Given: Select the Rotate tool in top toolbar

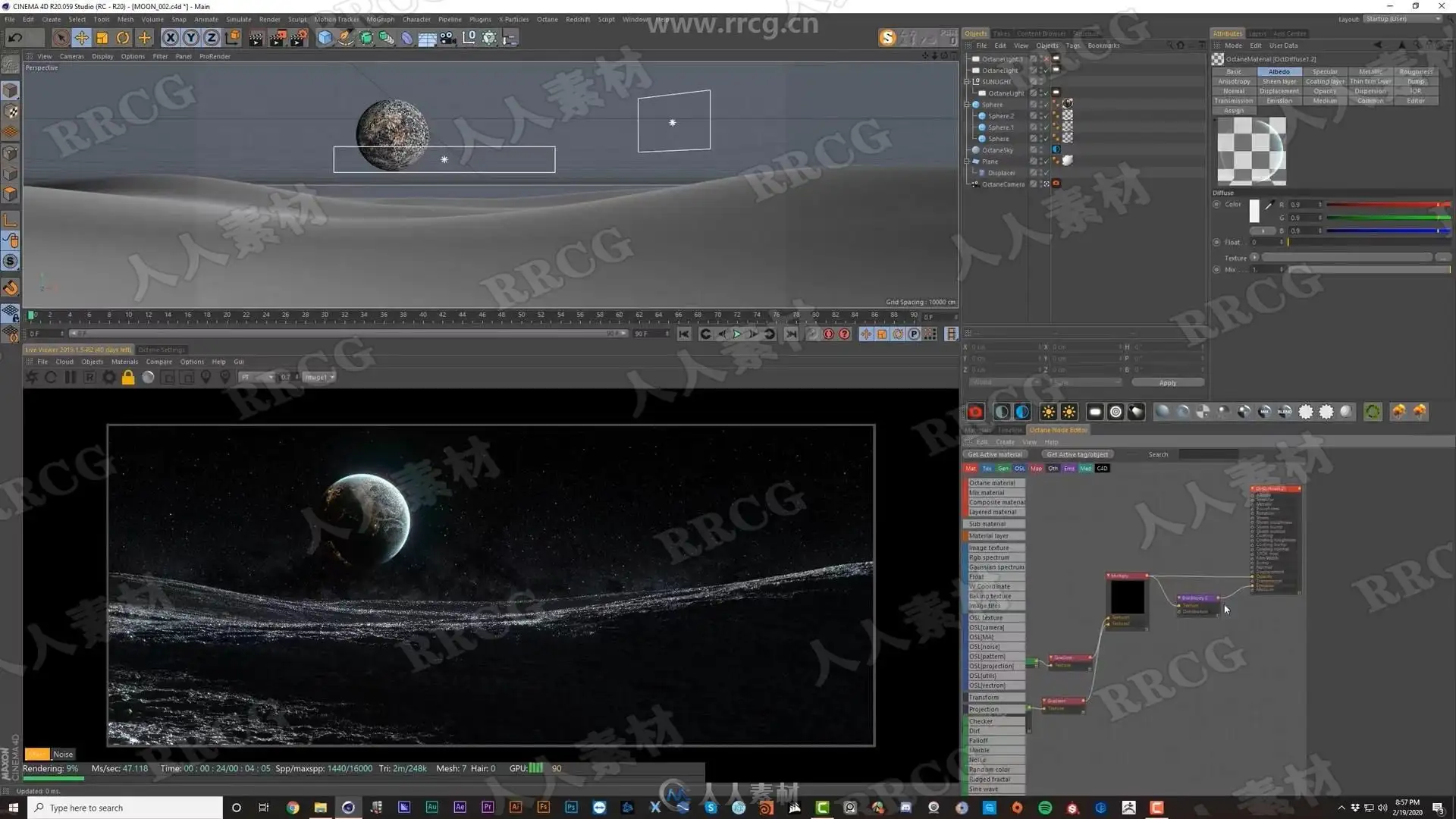Looking at the screenshot, I should point(123,38).
